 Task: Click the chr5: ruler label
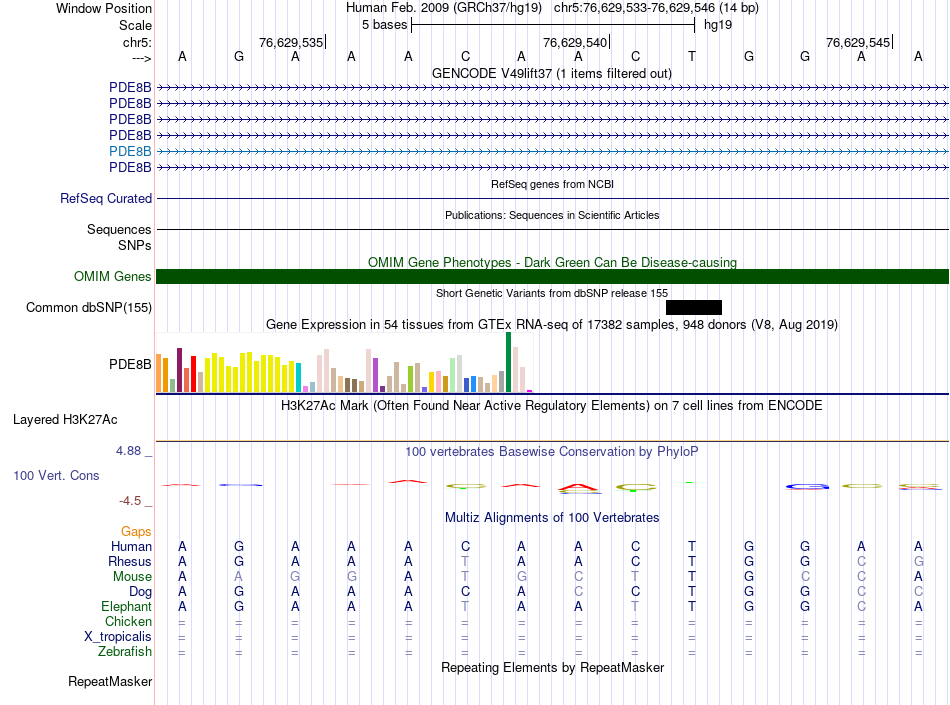click(x=137, y=42)
